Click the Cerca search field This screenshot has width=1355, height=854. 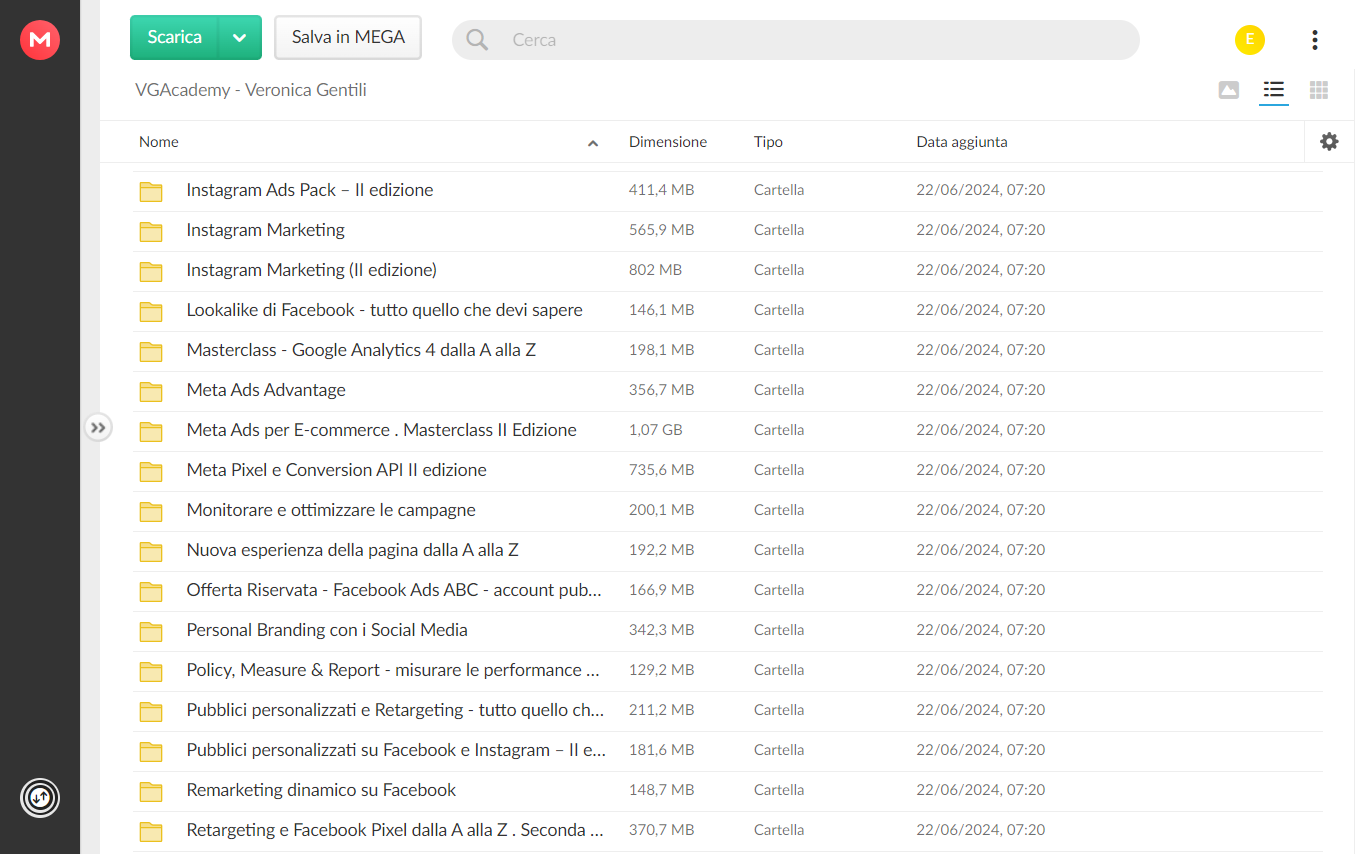pyautogui.click(x=796, y=40)
